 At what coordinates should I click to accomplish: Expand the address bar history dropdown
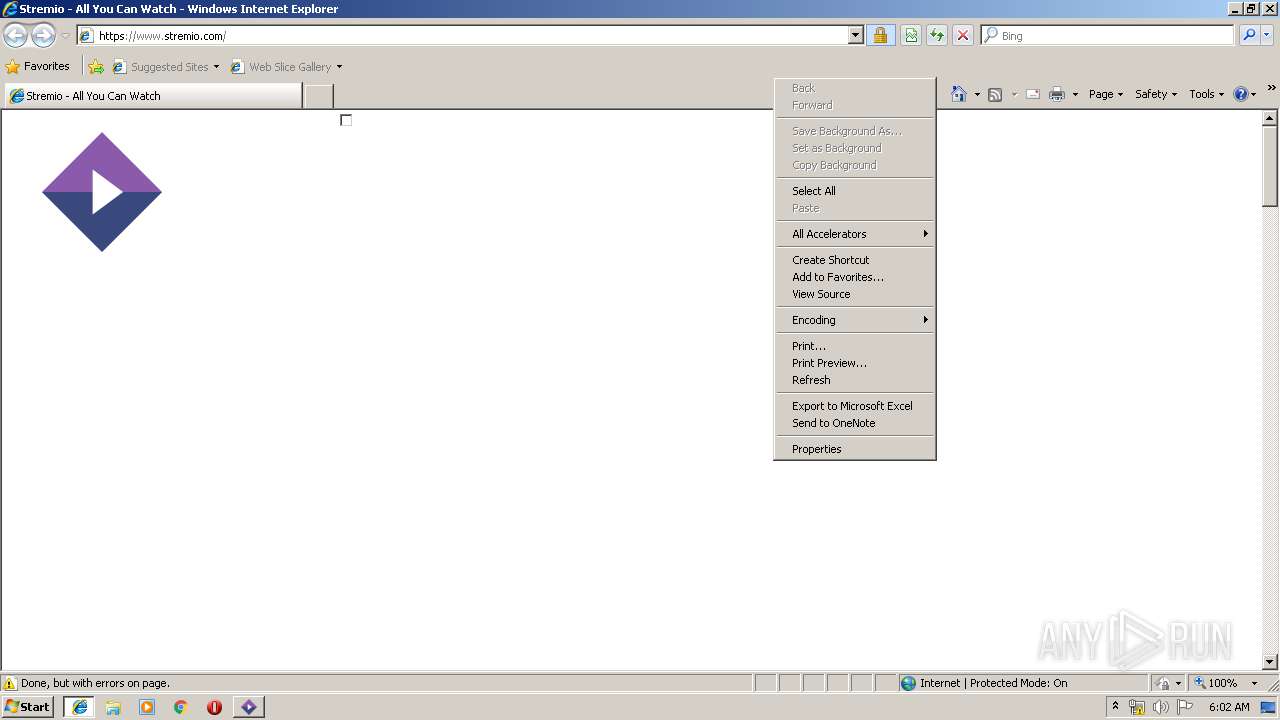(856, 35)
